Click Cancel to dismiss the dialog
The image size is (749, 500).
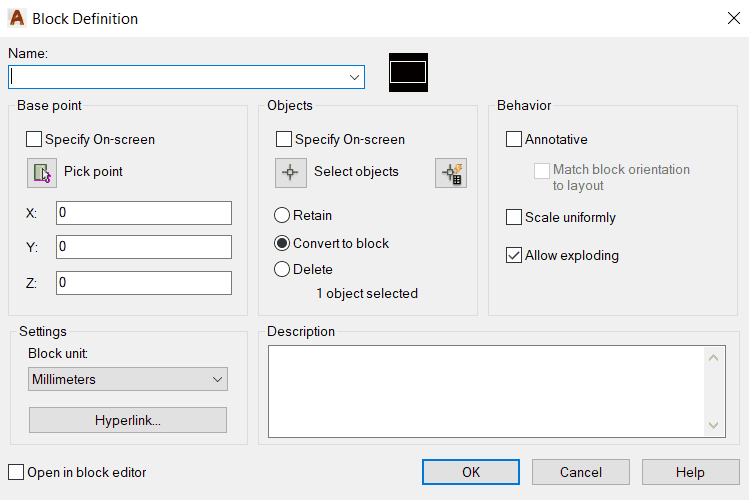(581, 472)
